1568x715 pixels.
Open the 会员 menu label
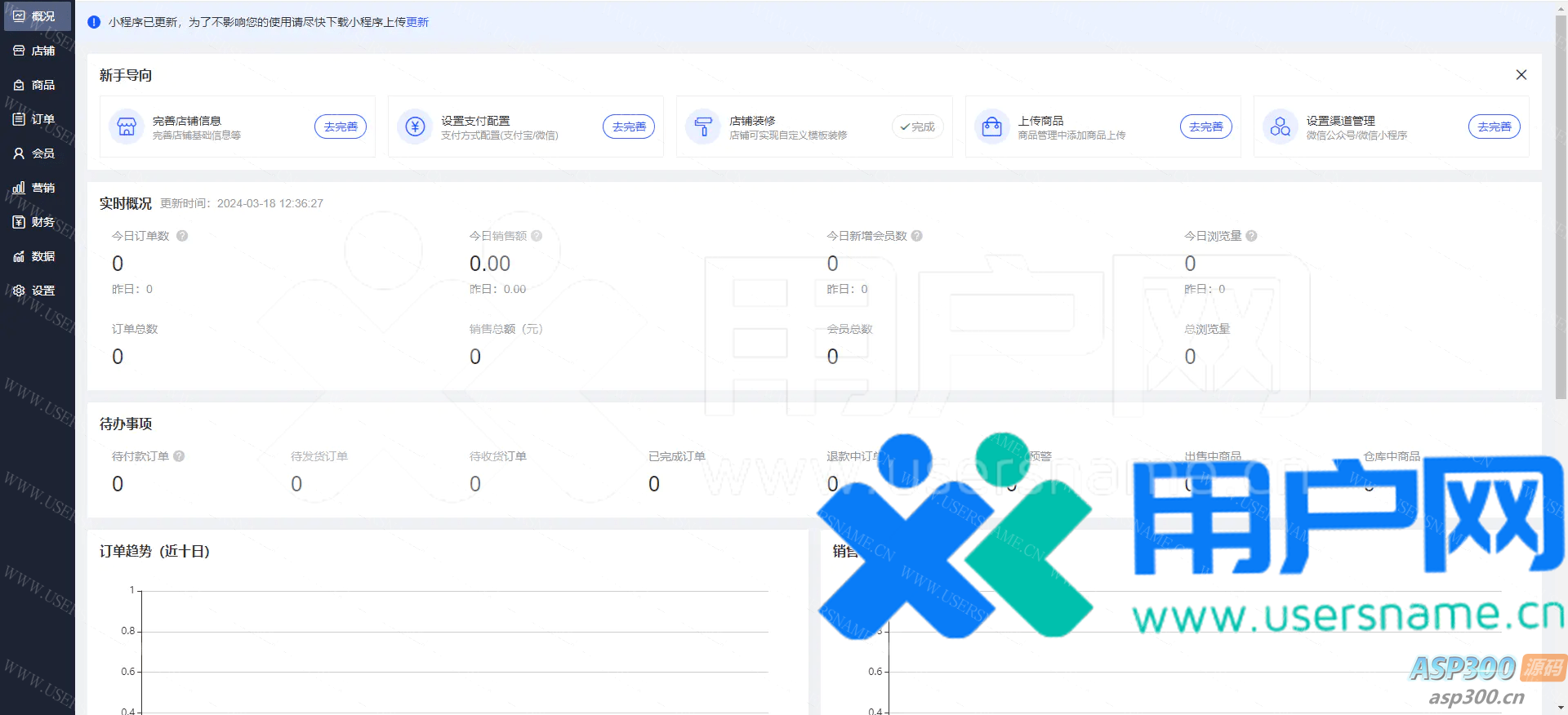[x=43, y=153]
